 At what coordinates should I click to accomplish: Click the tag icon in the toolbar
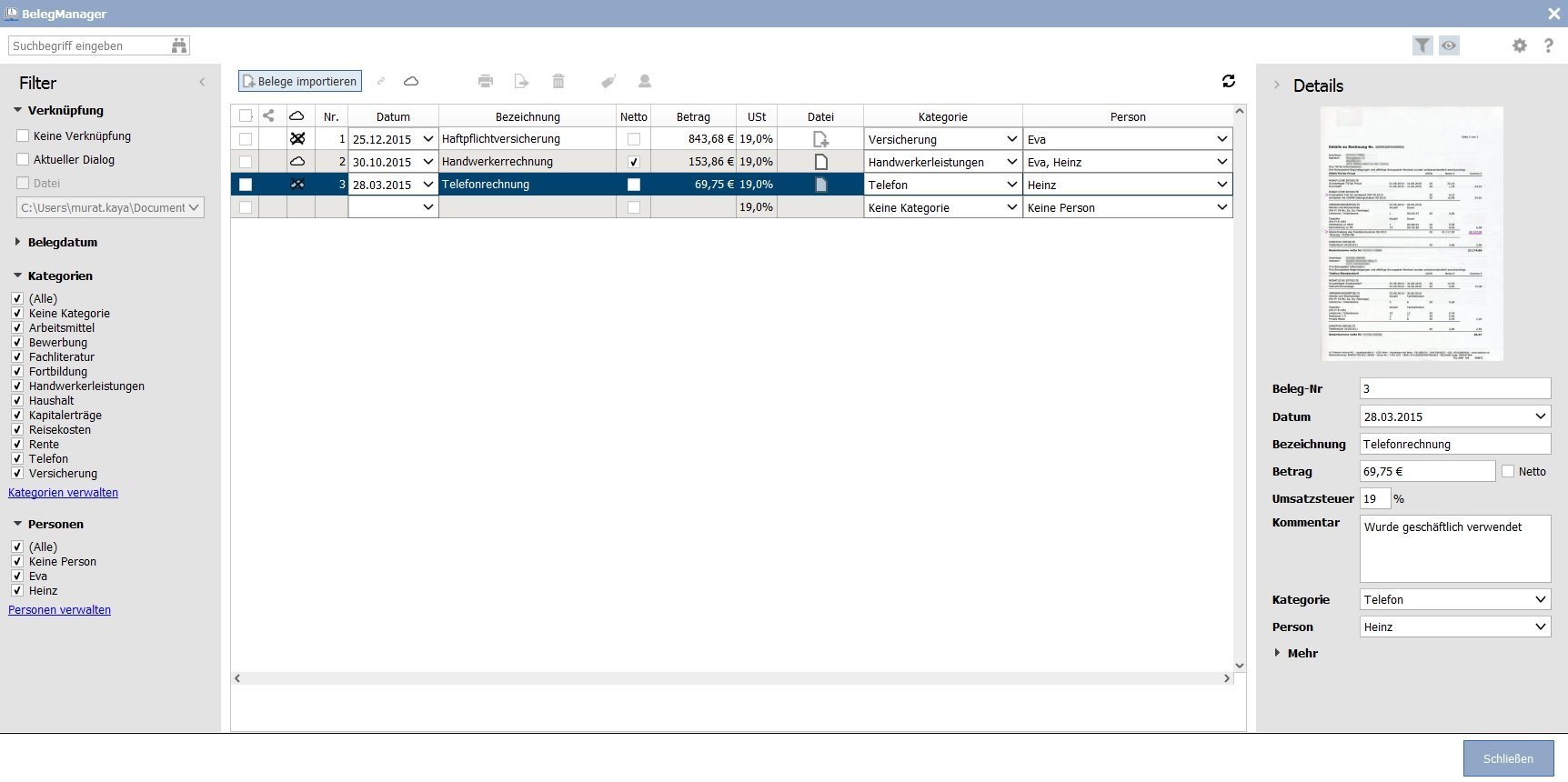[608, 81]
